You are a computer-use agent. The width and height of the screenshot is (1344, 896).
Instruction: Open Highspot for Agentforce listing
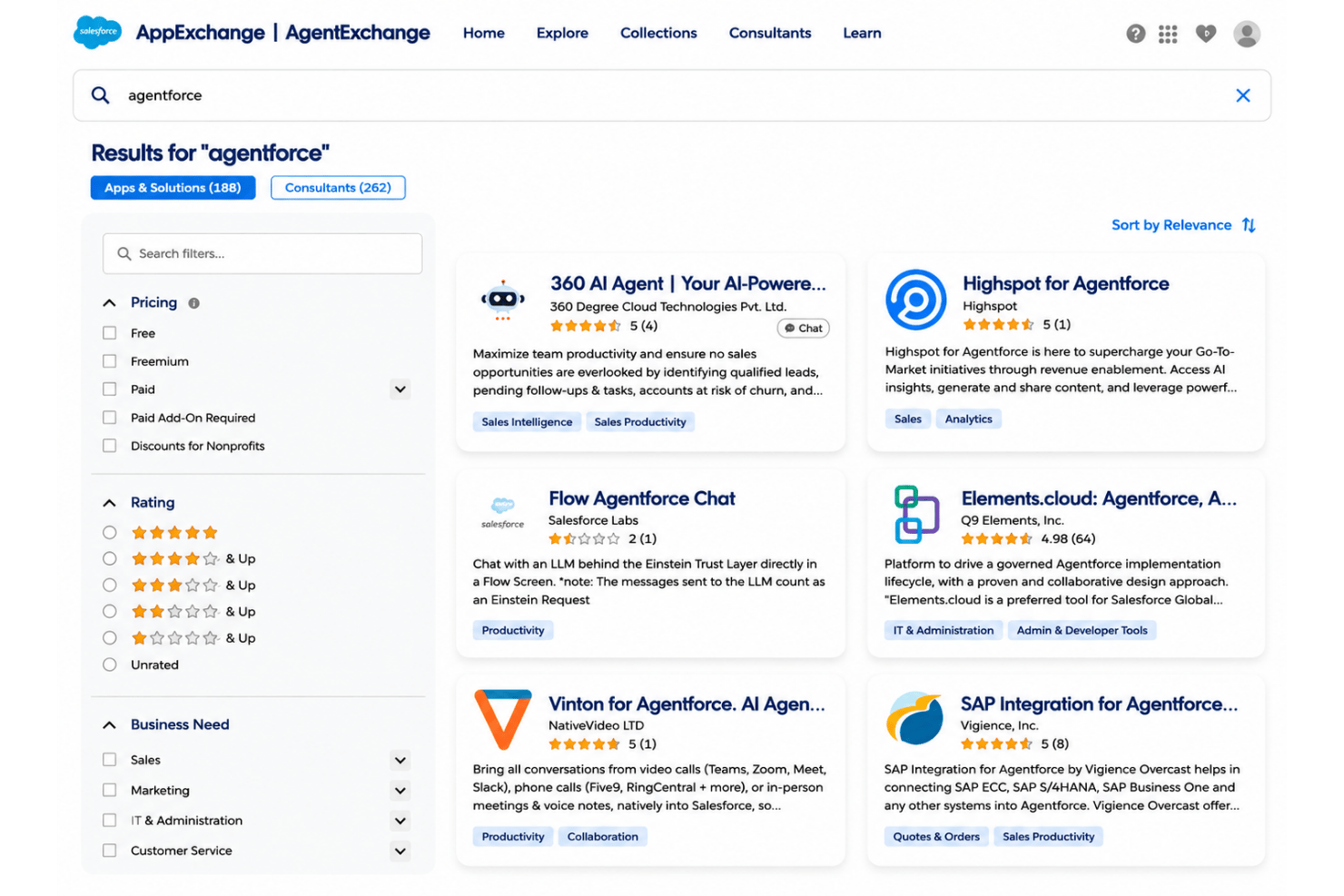(1065, 284)
